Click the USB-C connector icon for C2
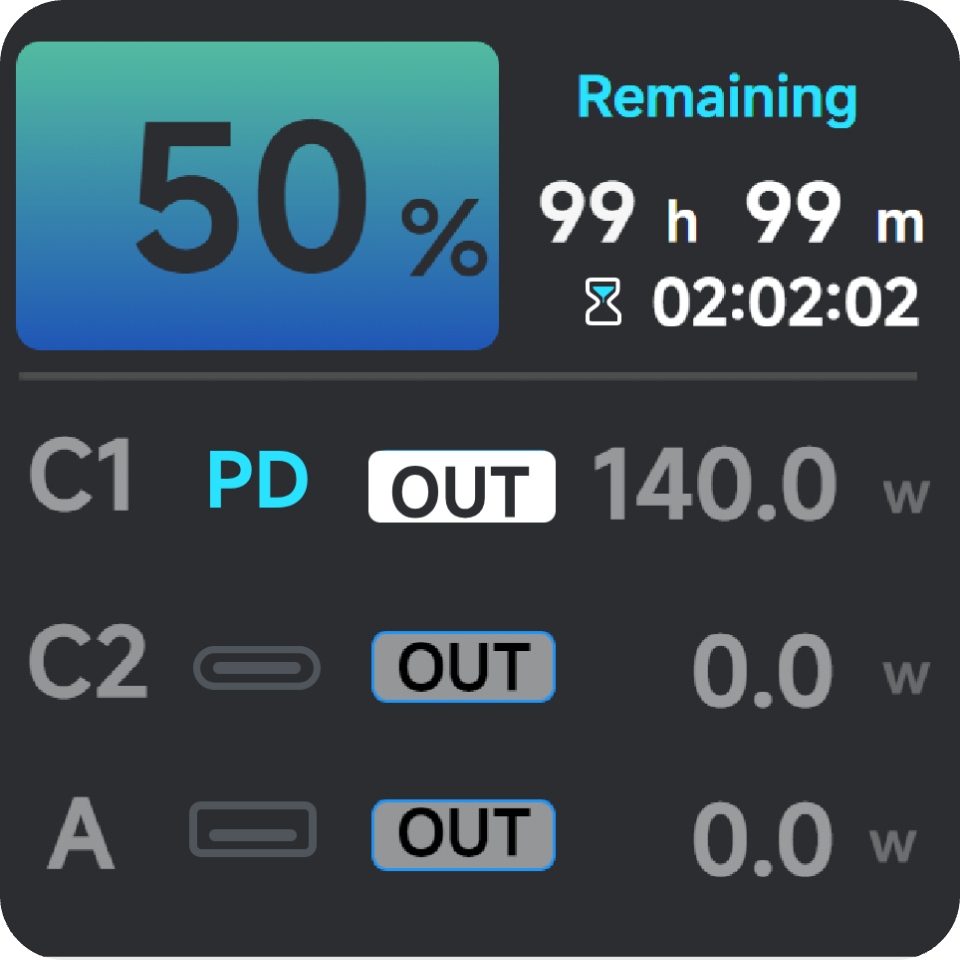This screenshot has height=960, width=960. tap(257, 668)
